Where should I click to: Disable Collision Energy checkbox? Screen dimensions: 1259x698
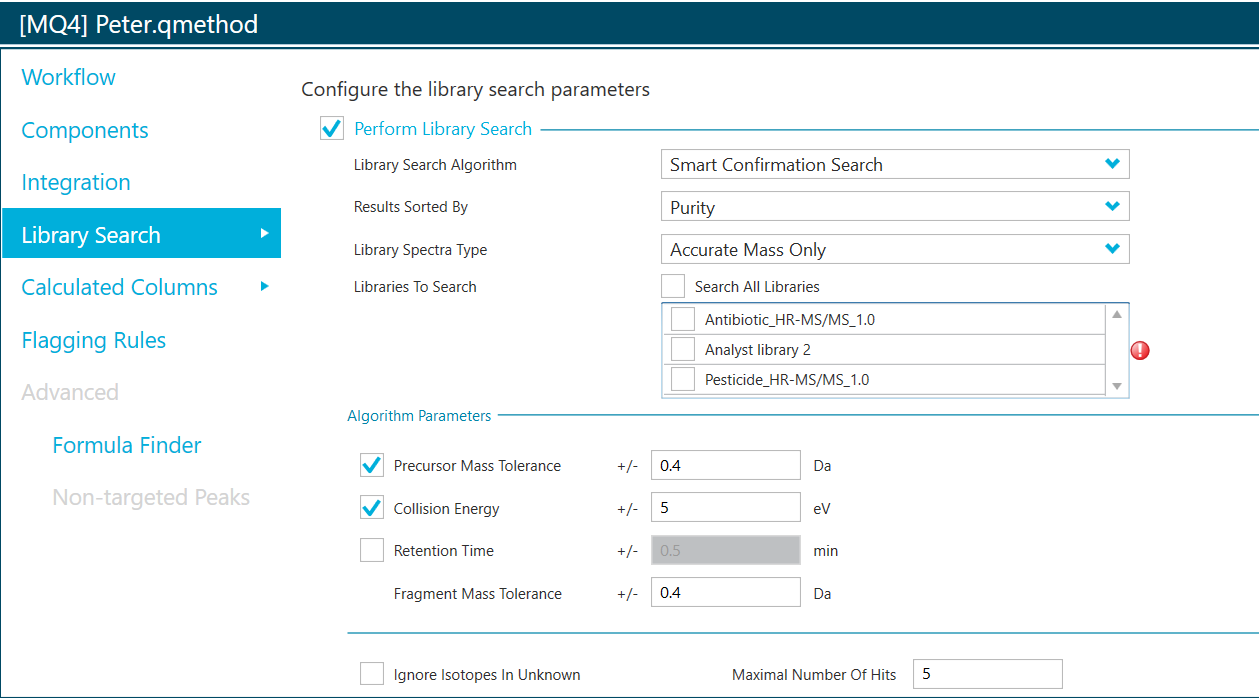pyautogui.click(x=372, y=508)
